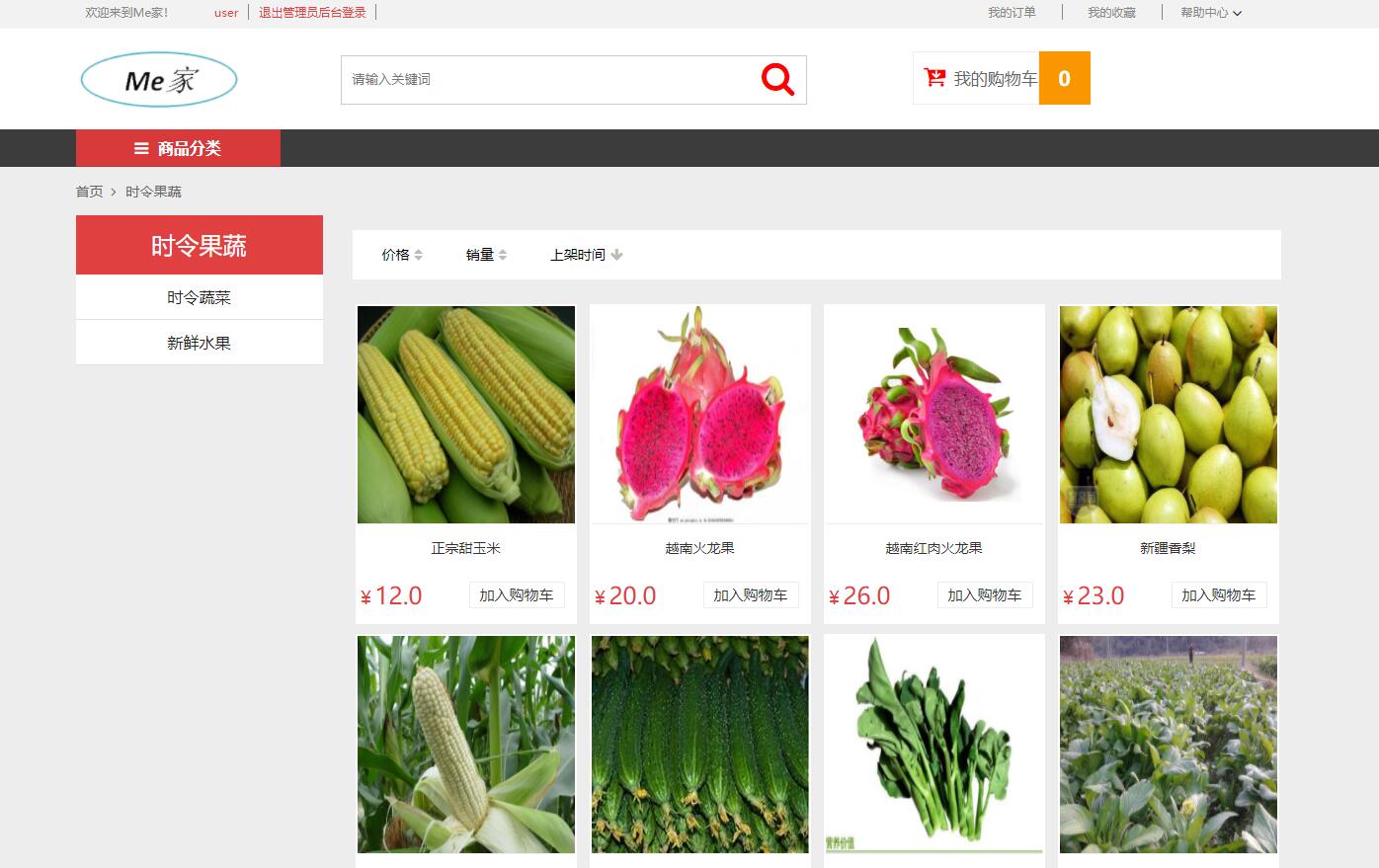Toggle the 价格 price sort order
Viewport: 1379px width, 868px height.
399,254
